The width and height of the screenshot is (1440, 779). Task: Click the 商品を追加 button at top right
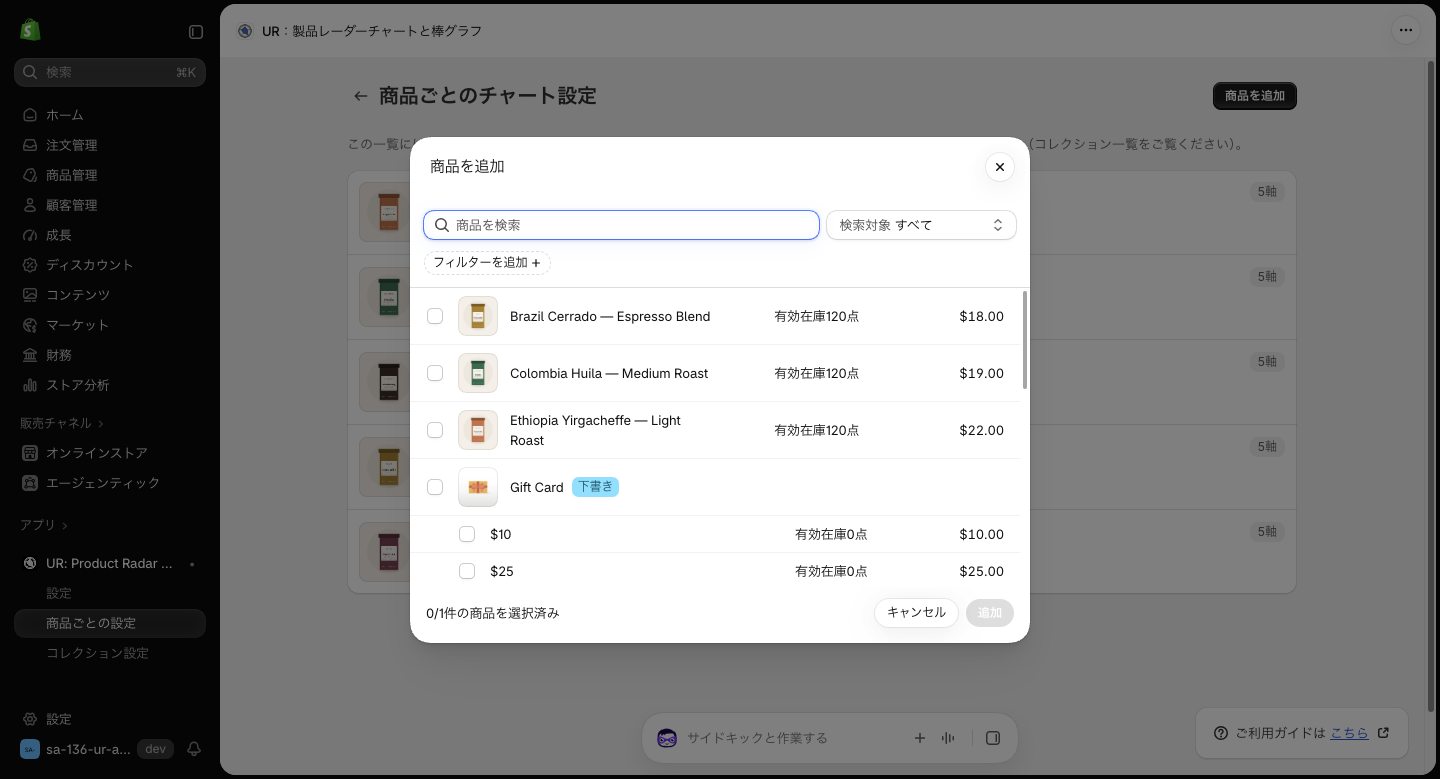1254,96
